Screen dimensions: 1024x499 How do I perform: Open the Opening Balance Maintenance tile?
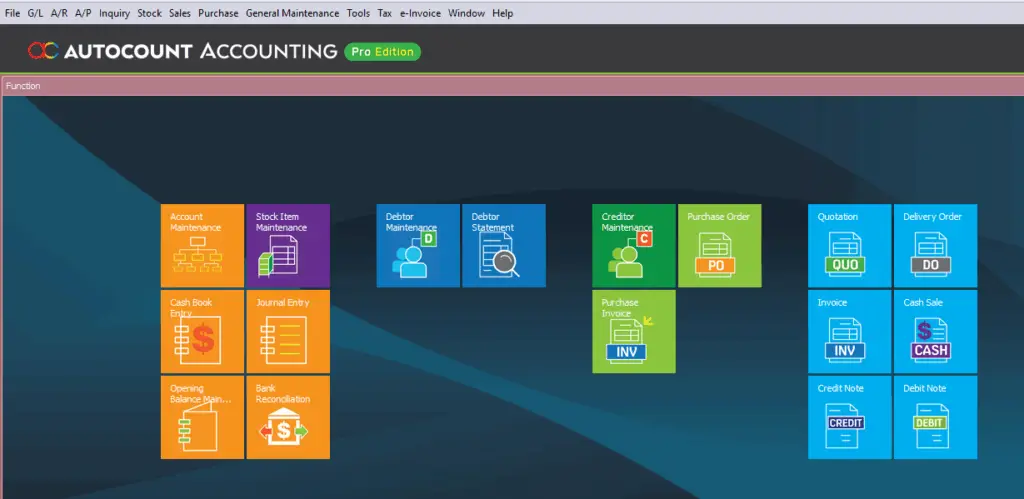coord(202,417)
